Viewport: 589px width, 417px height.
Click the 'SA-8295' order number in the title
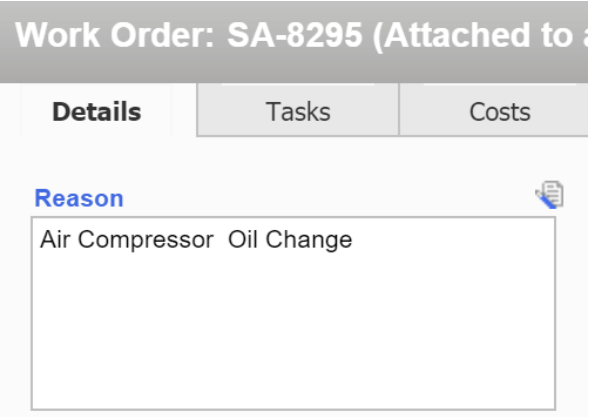[295, 35]
